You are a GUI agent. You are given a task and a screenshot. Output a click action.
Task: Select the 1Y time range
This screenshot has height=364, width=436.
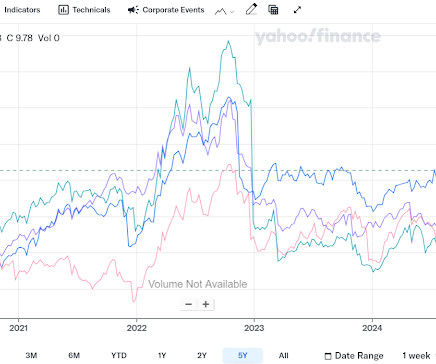(x=162, y=355)
